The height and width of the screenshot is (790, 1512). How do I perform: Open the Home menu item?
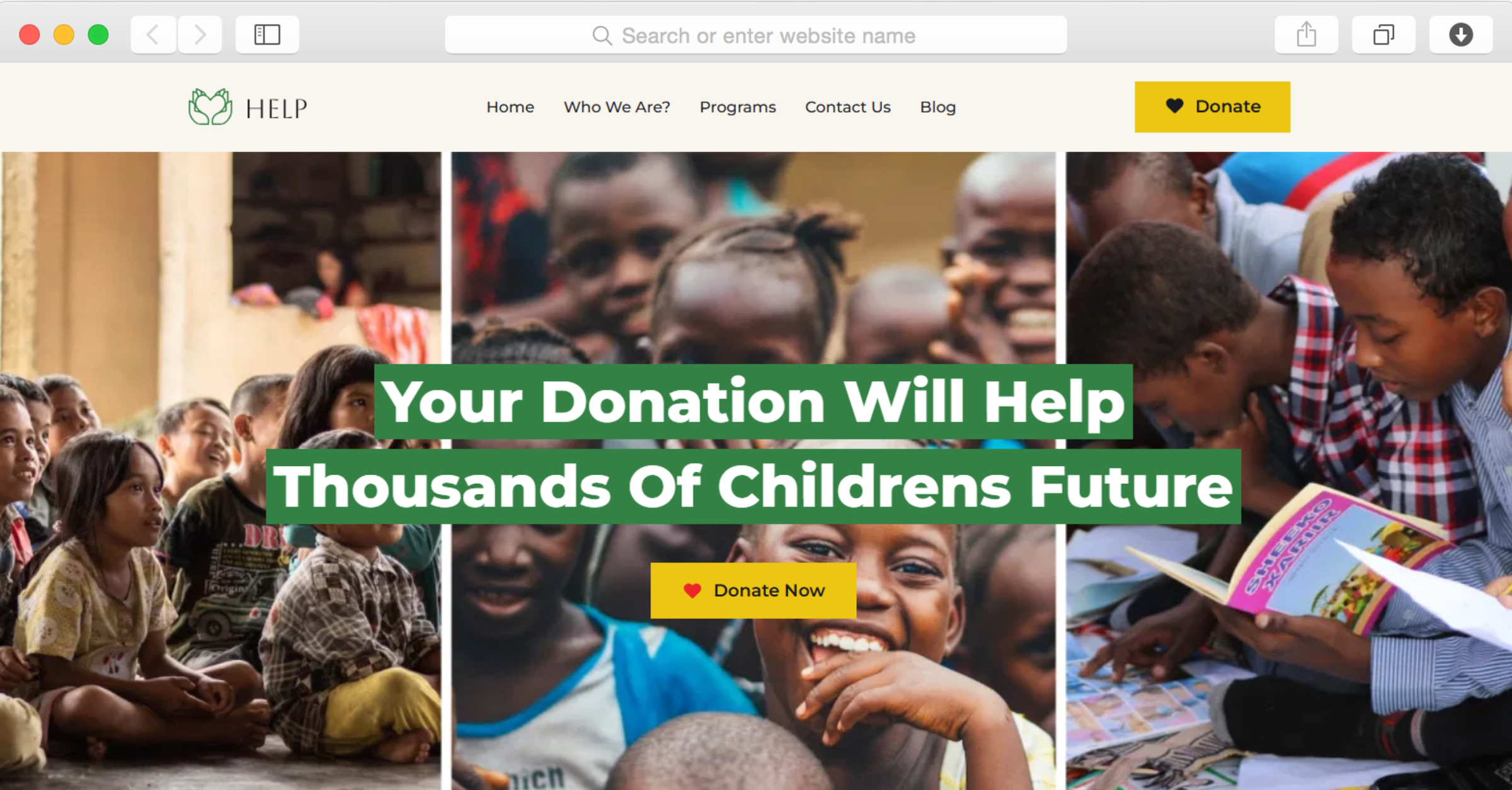coord(510,107)
